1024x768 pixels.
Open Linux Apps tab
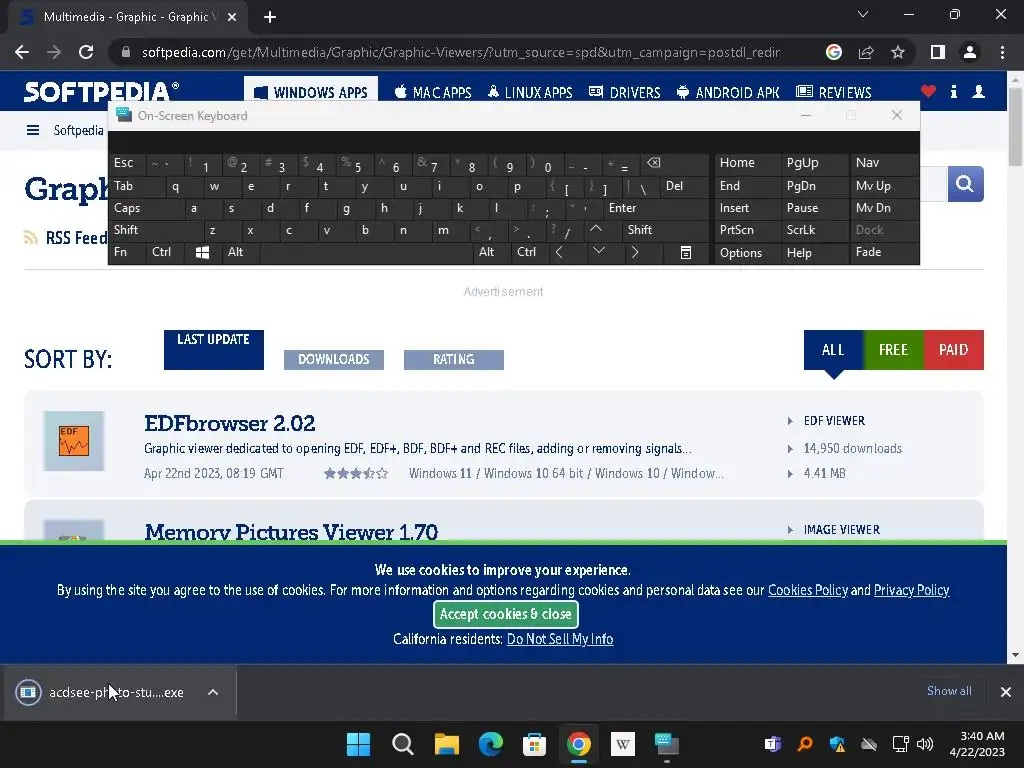(530, 92)
